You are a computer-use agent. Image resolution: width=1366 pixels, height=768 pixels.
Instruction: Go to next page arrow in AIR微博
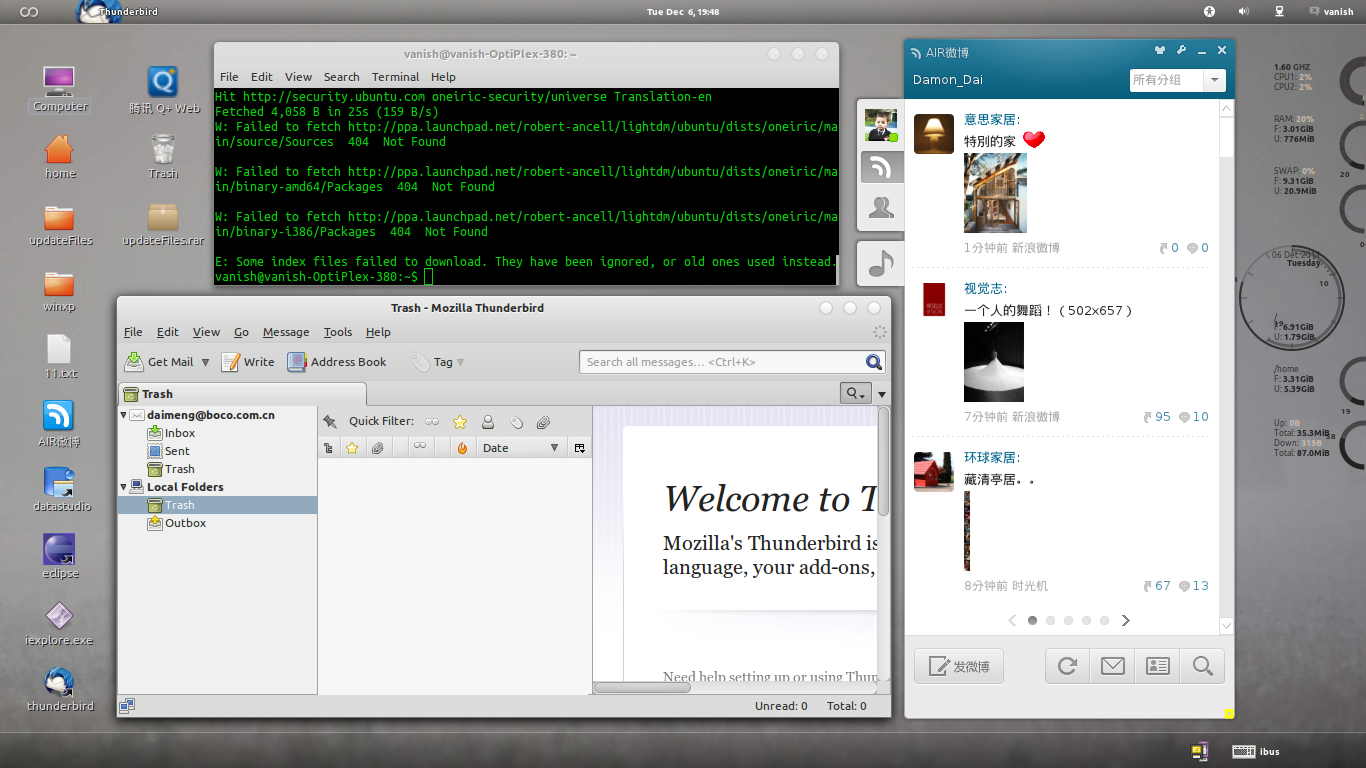click(x=1125, y=621)
